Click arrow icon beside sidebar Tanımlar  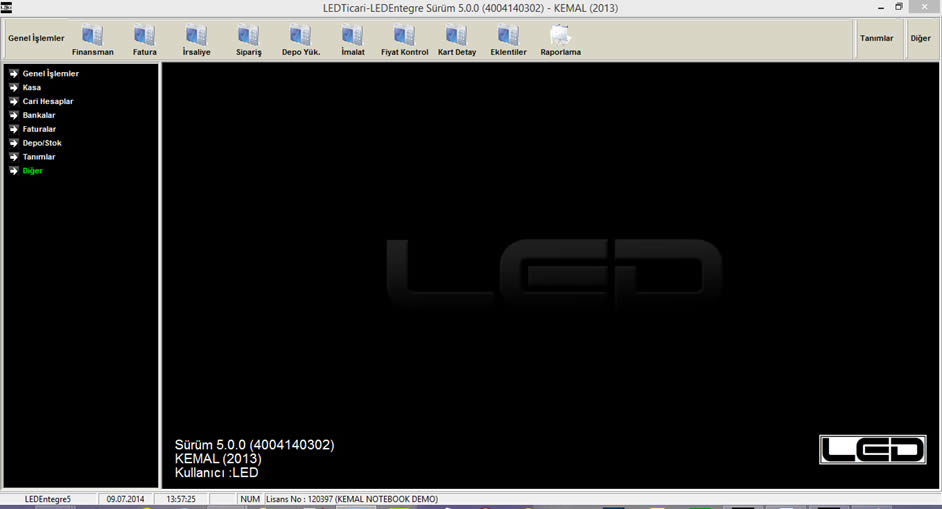(14, 156)
